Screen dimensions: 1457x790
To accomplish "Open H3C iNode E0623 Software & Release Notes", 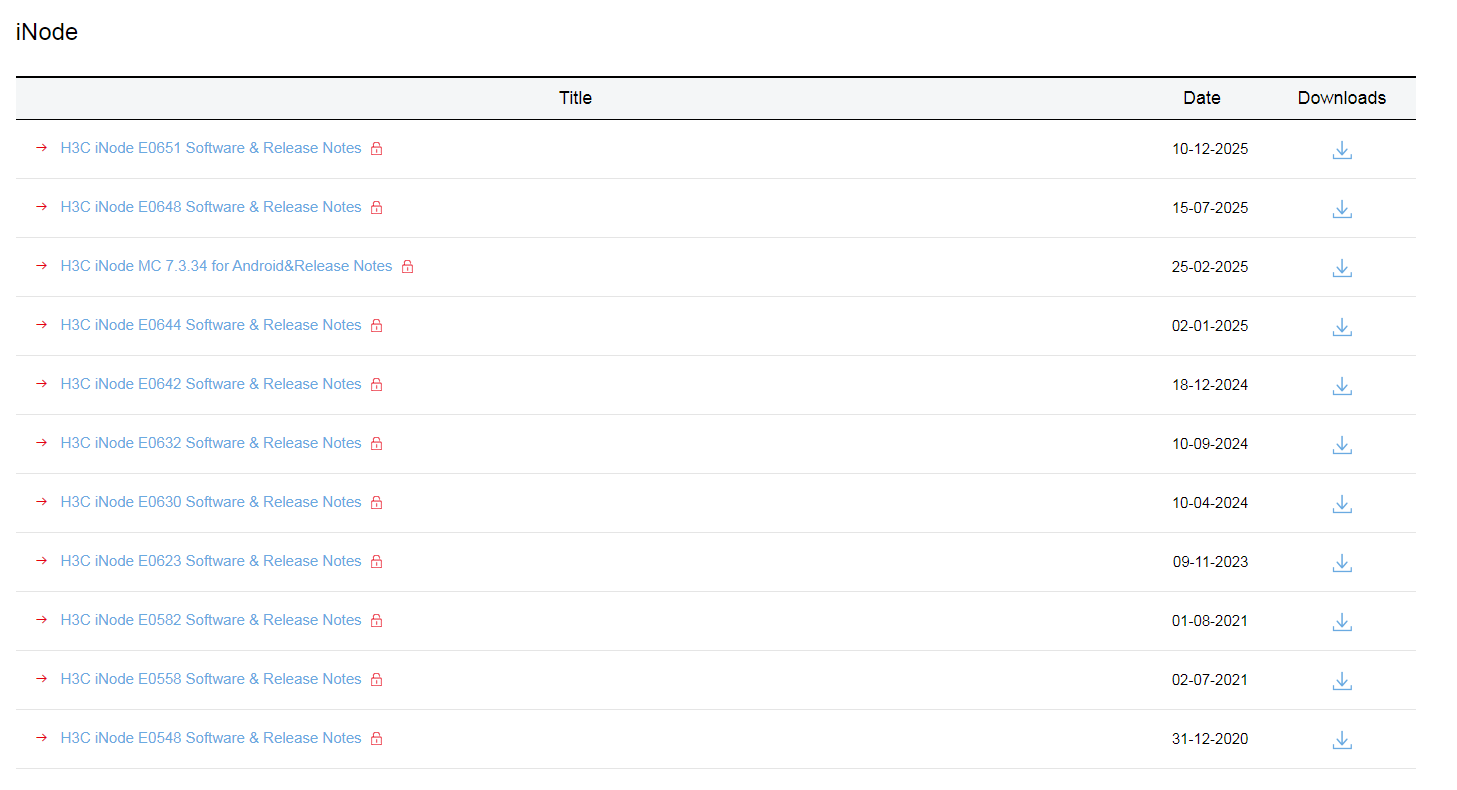I will [211, 561].
